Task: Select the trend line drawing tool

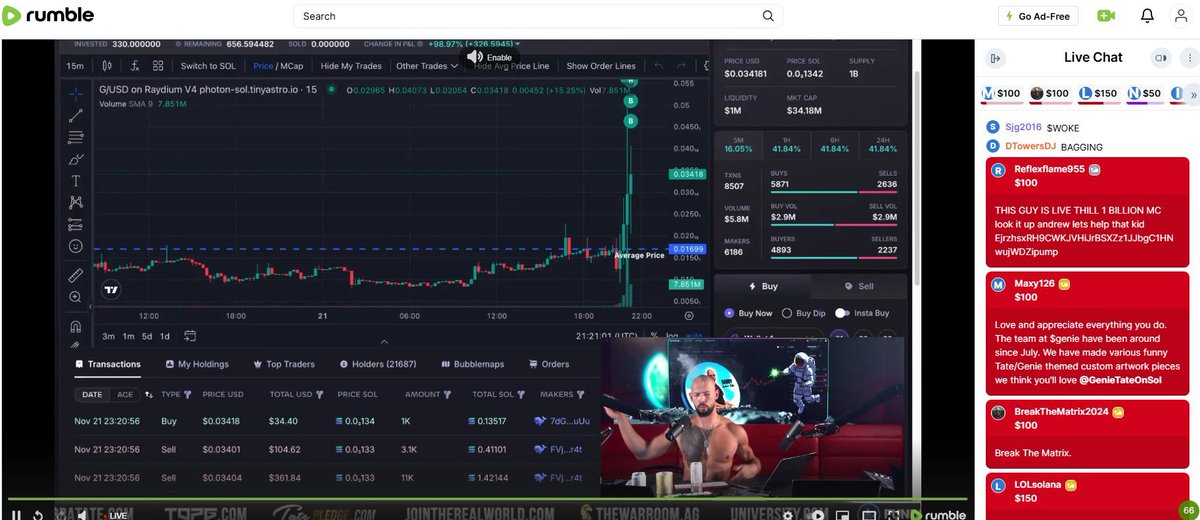Action: 75,115
